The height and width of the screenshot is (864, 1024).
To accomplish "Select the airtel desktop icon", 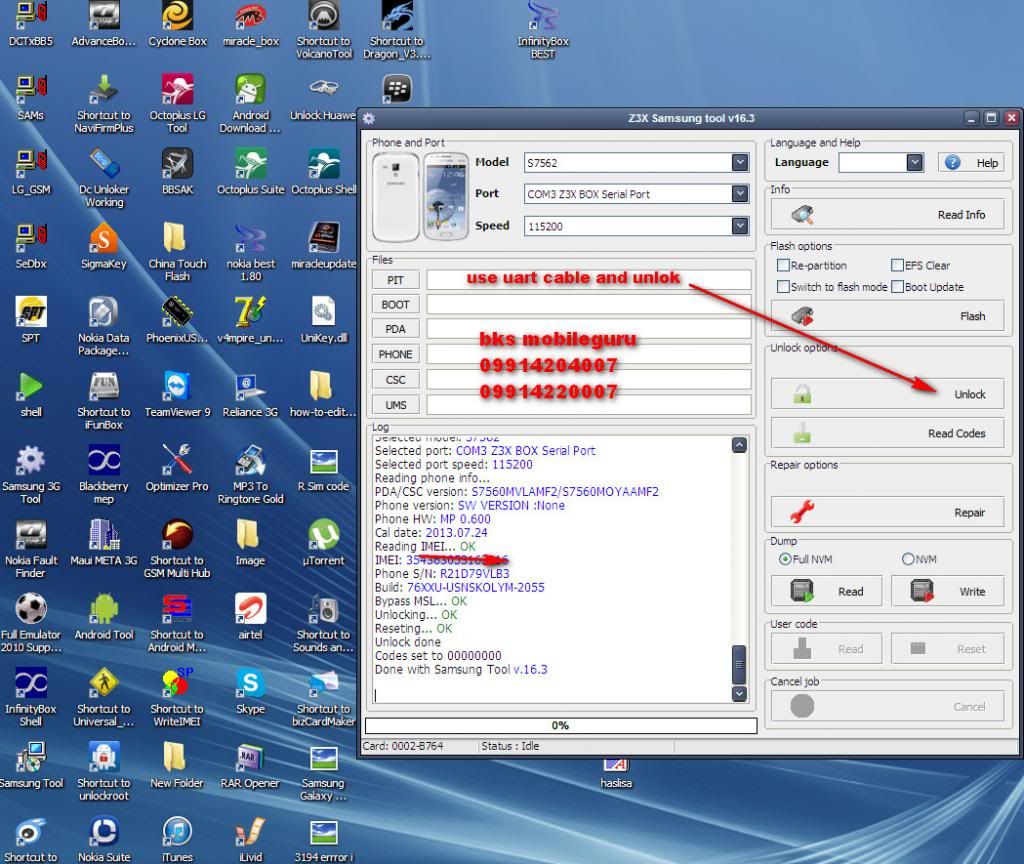I will (250, 616).
